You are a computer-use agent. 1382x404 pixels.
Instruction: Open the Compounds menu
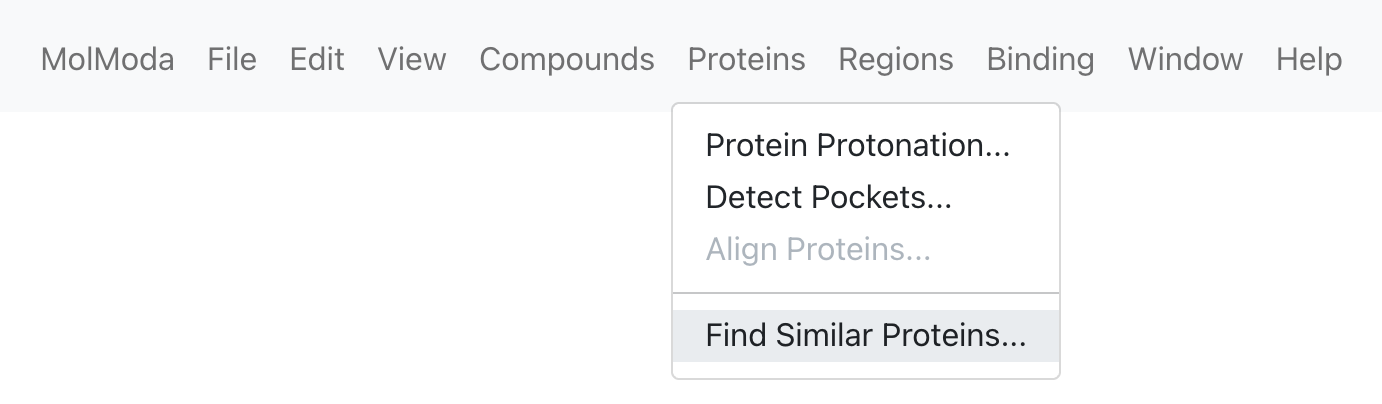[567, 59]
